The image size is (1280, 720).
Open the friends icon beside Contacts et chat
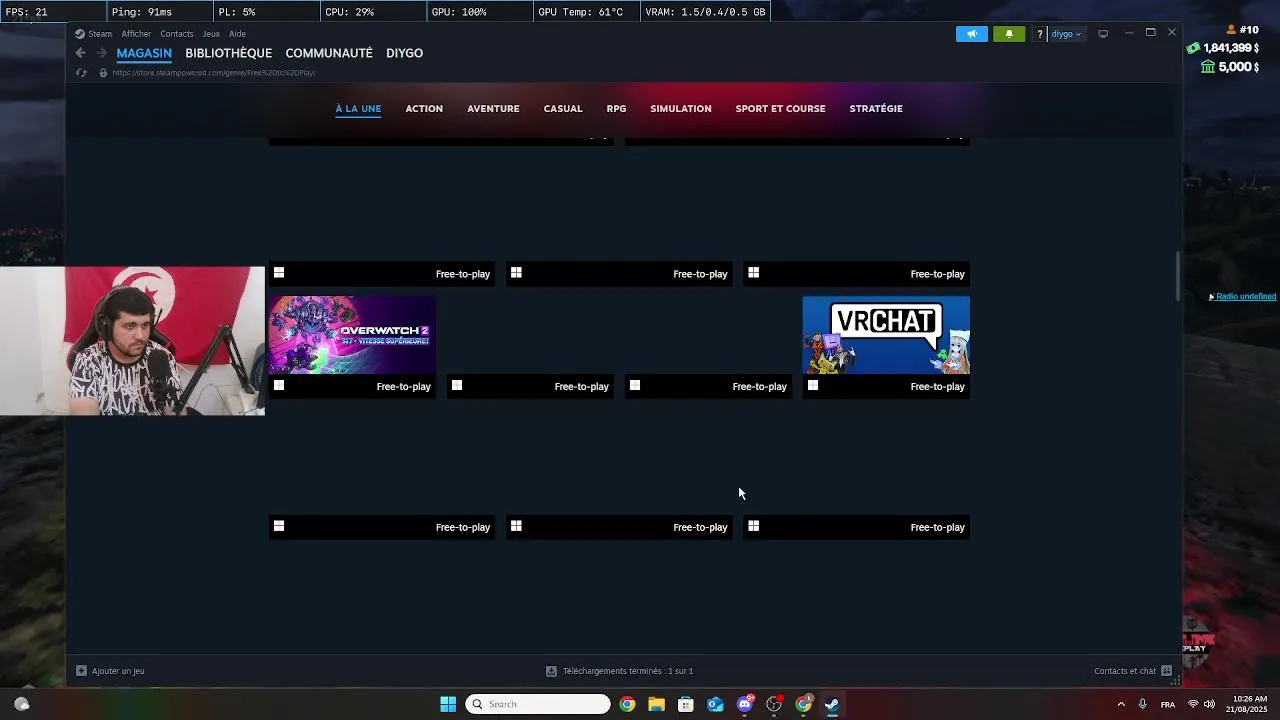tap(1166, 671)
